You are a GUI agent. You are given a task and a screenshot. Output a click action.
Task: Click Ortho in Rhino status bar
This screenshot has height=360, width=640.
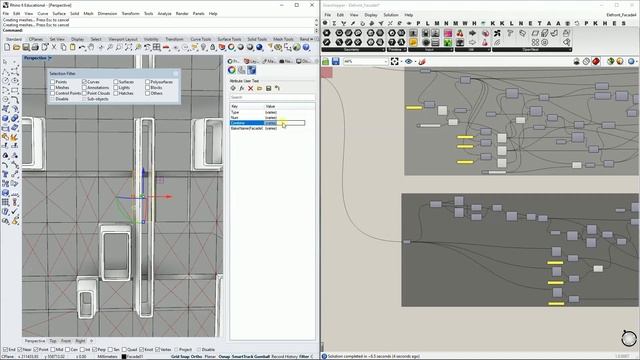[197, 356]
